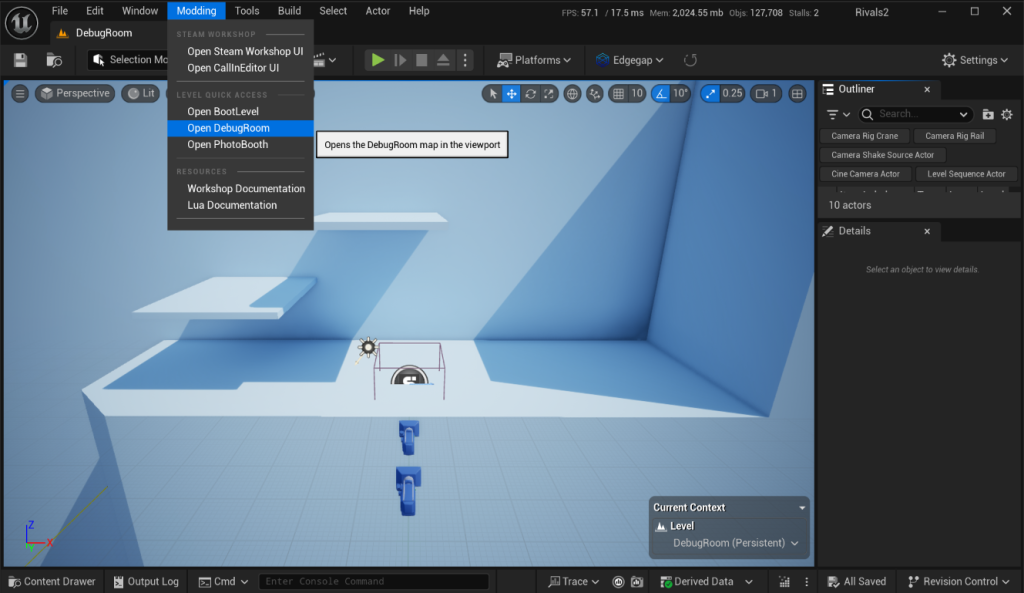Open the File menu
Image resolution: width=1024 pixels, height=593 pixels.
(x=59, y=11)
